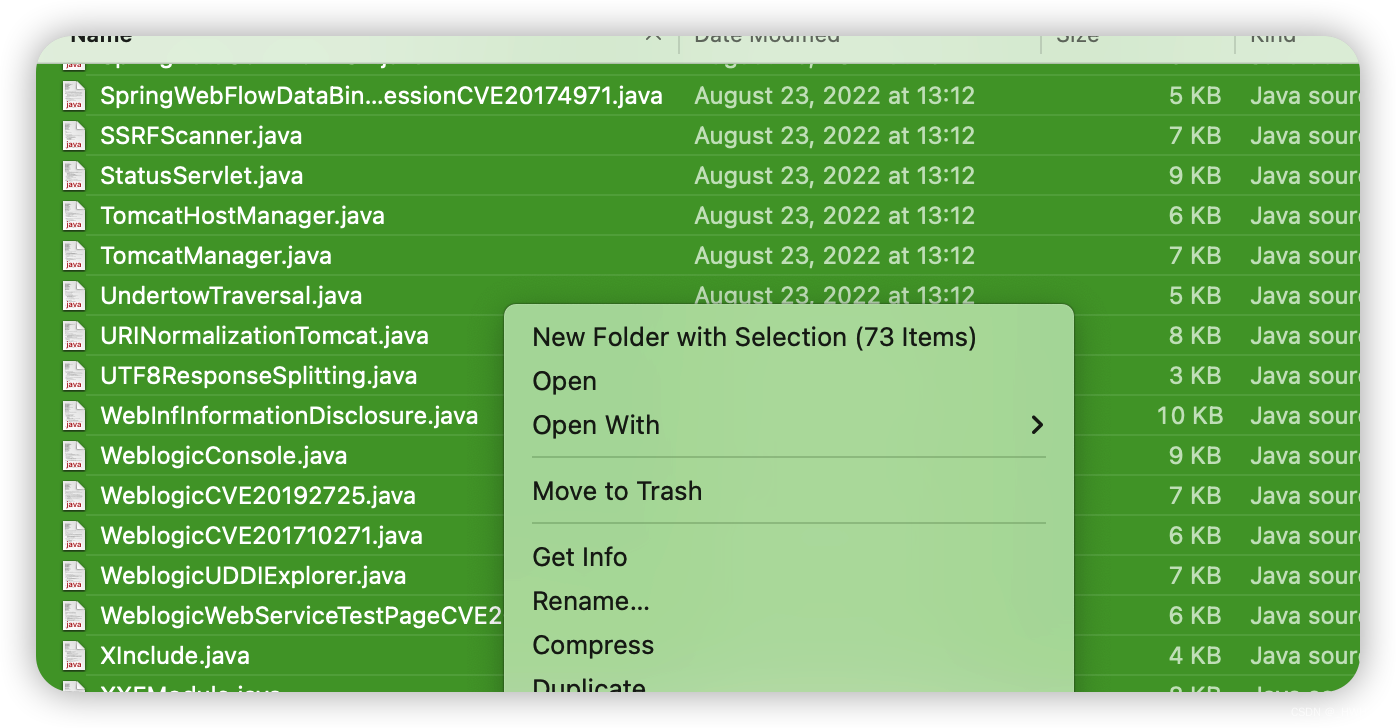Click the WeblogicUDDIExplorer.java file icon

(x=74, y=576)
